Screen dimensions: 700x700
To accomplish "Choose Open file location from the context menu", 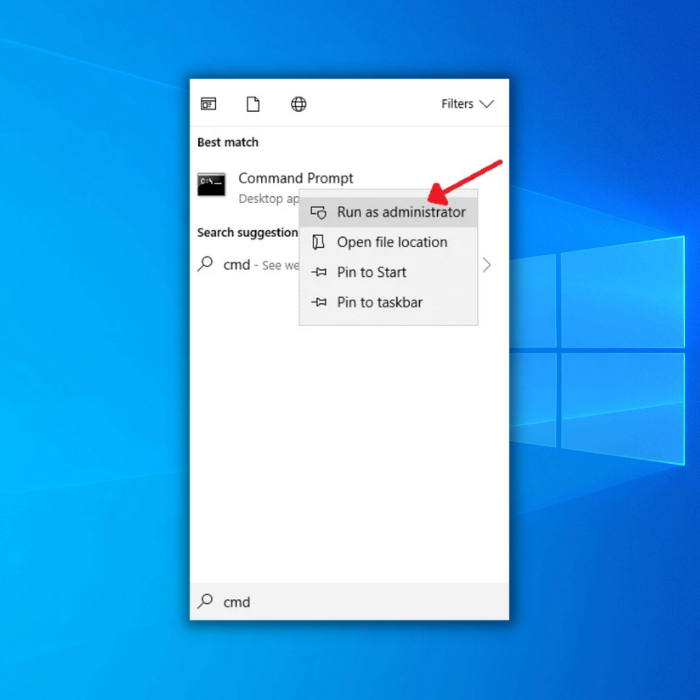I will 392,242.
